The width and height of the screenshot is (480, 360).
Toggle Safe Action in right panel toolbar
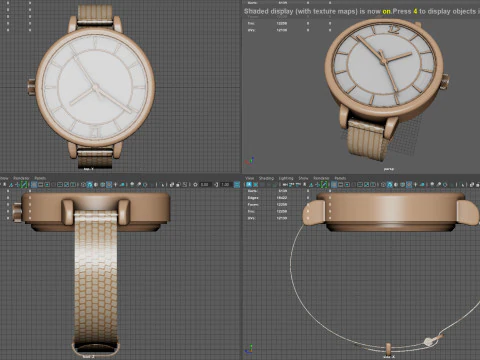367,184
